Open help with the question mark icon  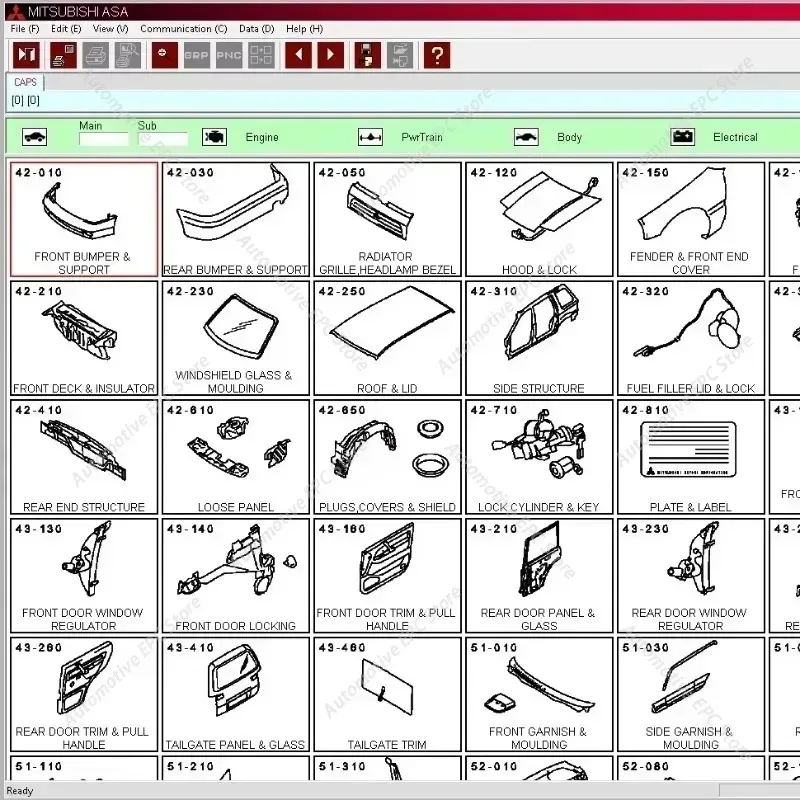437,55
